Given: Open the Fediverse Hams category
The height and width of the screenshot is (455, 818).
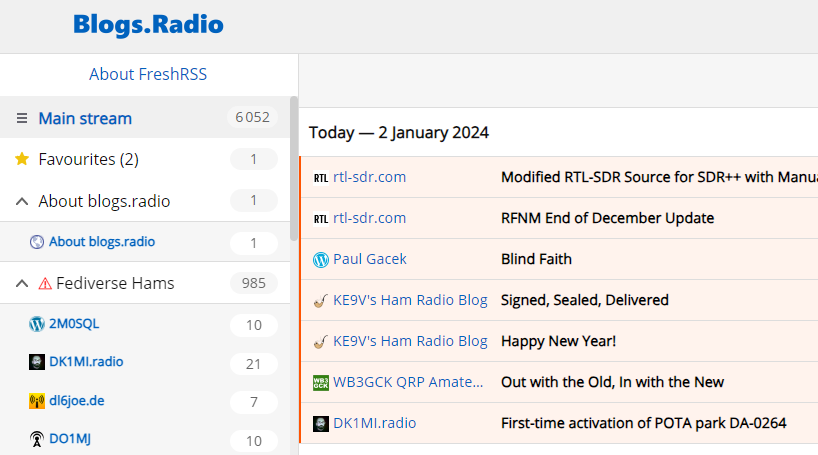Looking at the screenshot, I should tap(115, 283).
